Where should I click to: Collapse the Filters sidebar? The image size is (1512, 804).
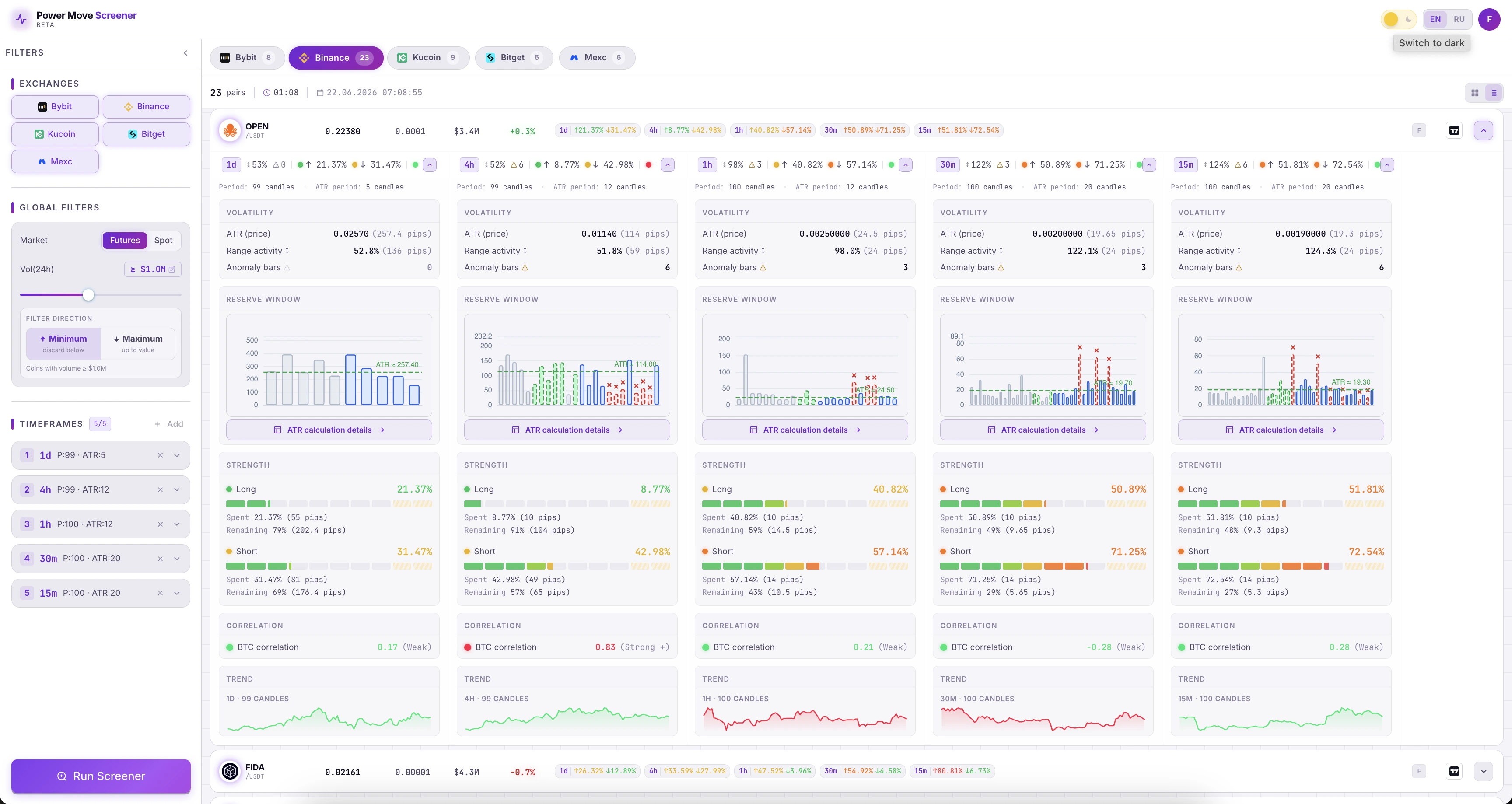point(185,53)
